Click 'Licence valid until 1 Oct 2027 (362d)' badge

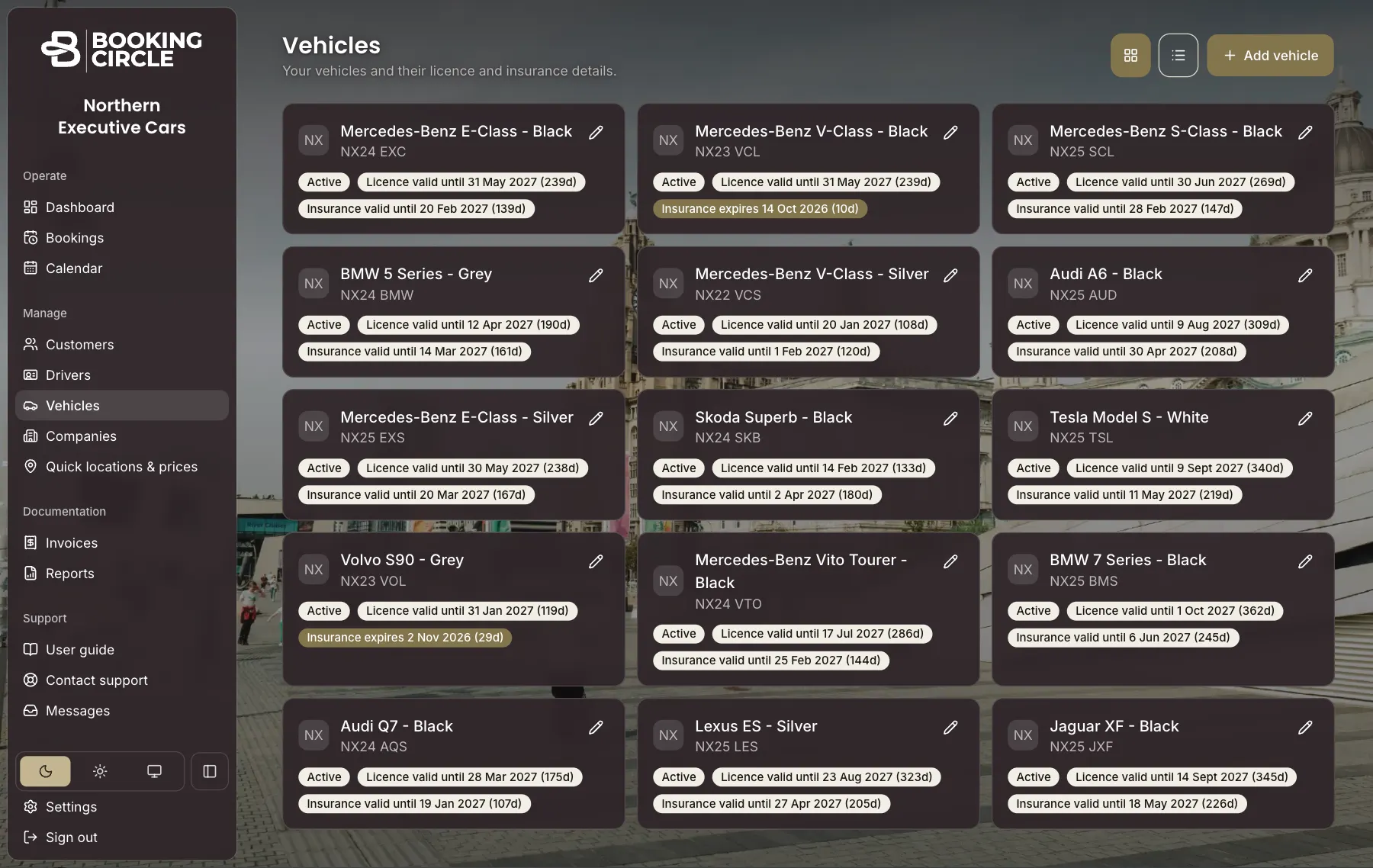click(1175, 611)
